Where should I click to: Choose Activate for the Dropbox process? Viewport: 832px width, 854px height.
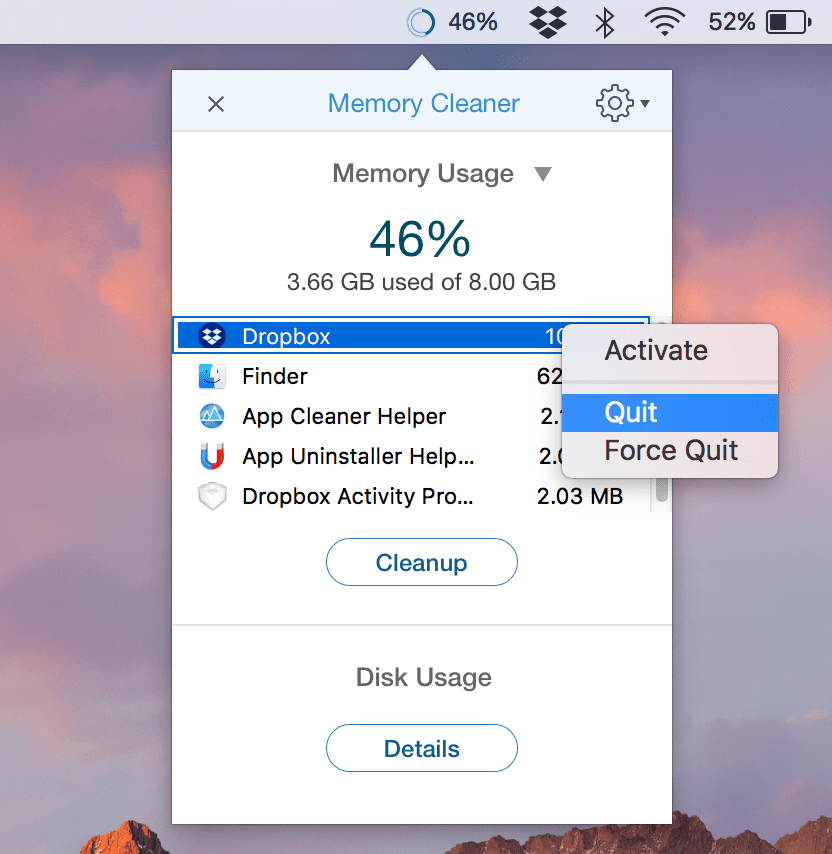point(656,350)
